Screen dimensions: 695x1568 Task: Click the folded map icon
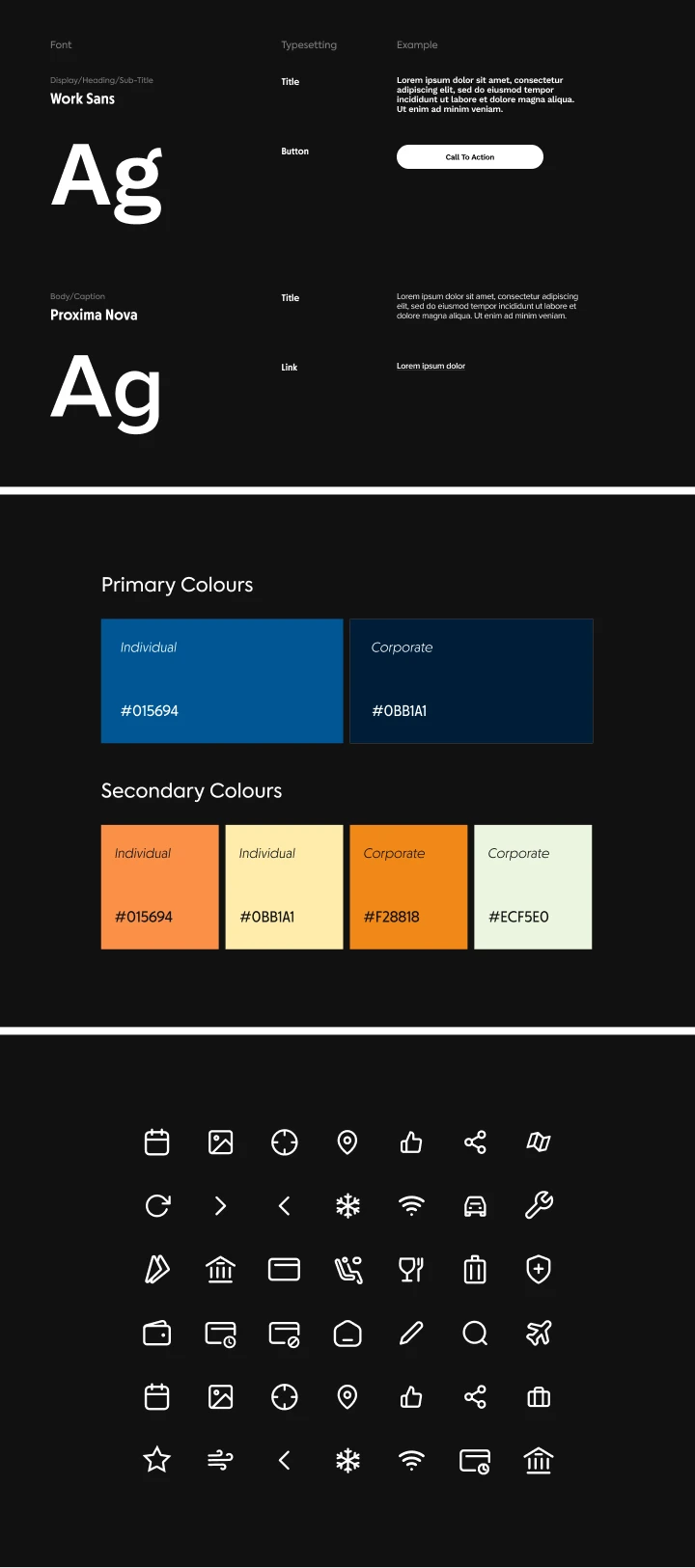539,1142
